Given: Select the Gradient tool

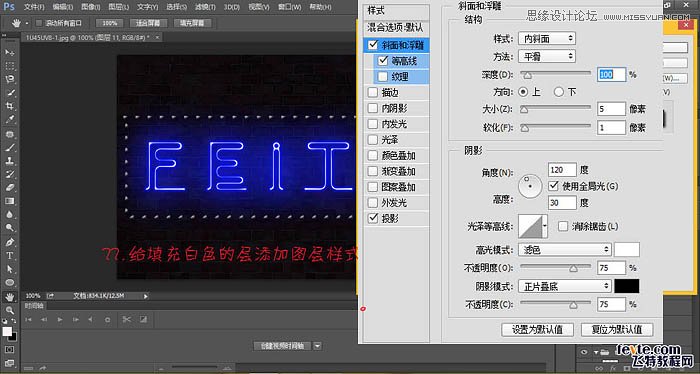Looking at the screenshot, I should click(x=10, y=201).
